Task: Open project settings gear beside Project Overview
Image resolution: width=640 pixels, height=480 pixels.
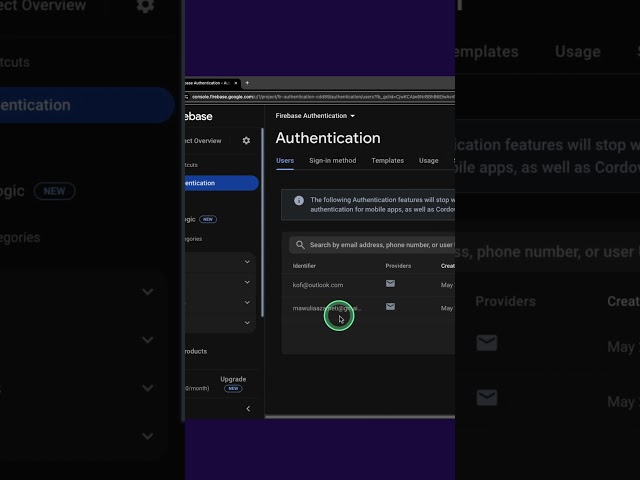Action: pos(246,140)
